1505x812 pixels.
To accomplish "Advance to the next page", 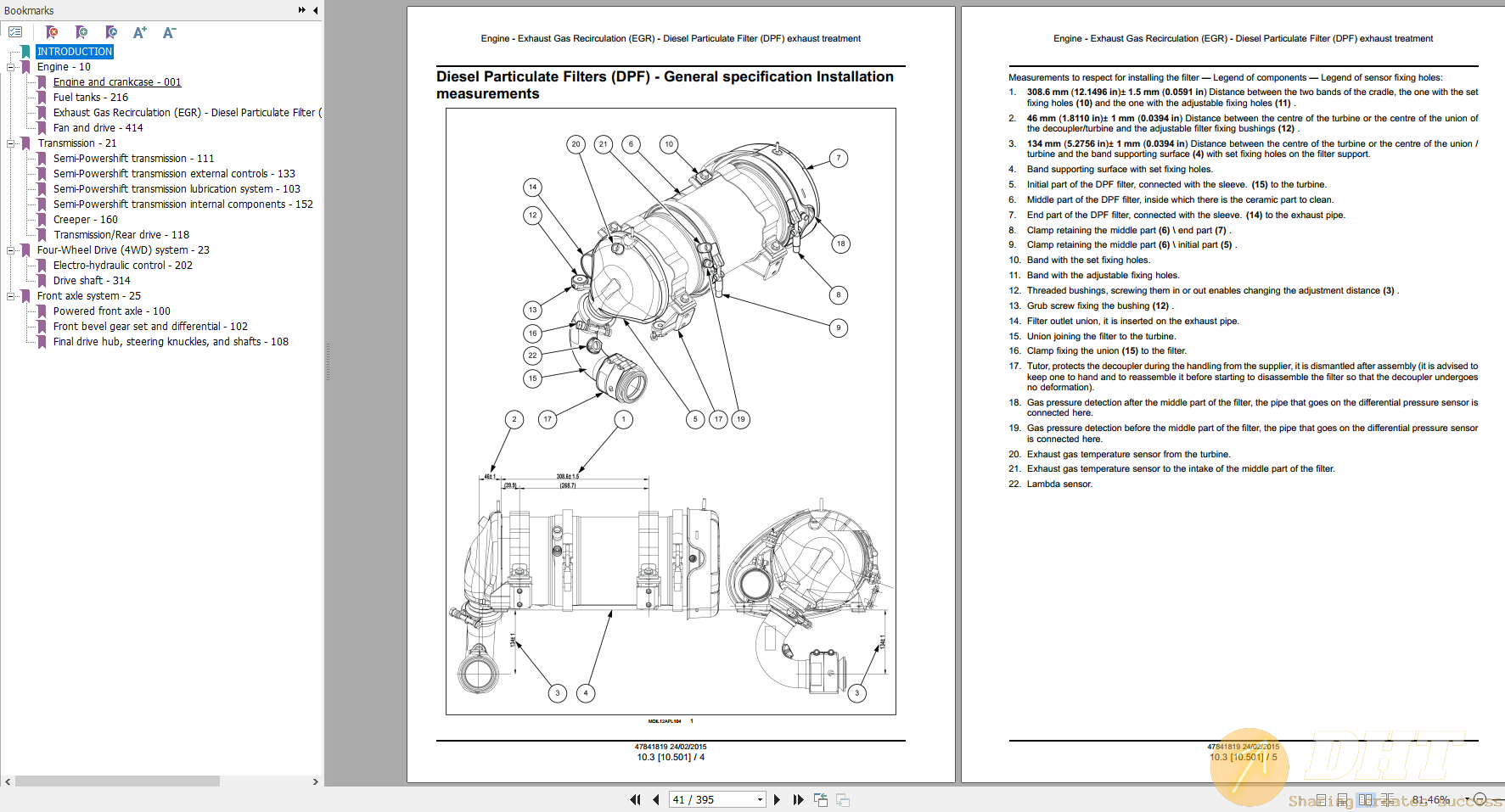I will [x=777, y=798].
